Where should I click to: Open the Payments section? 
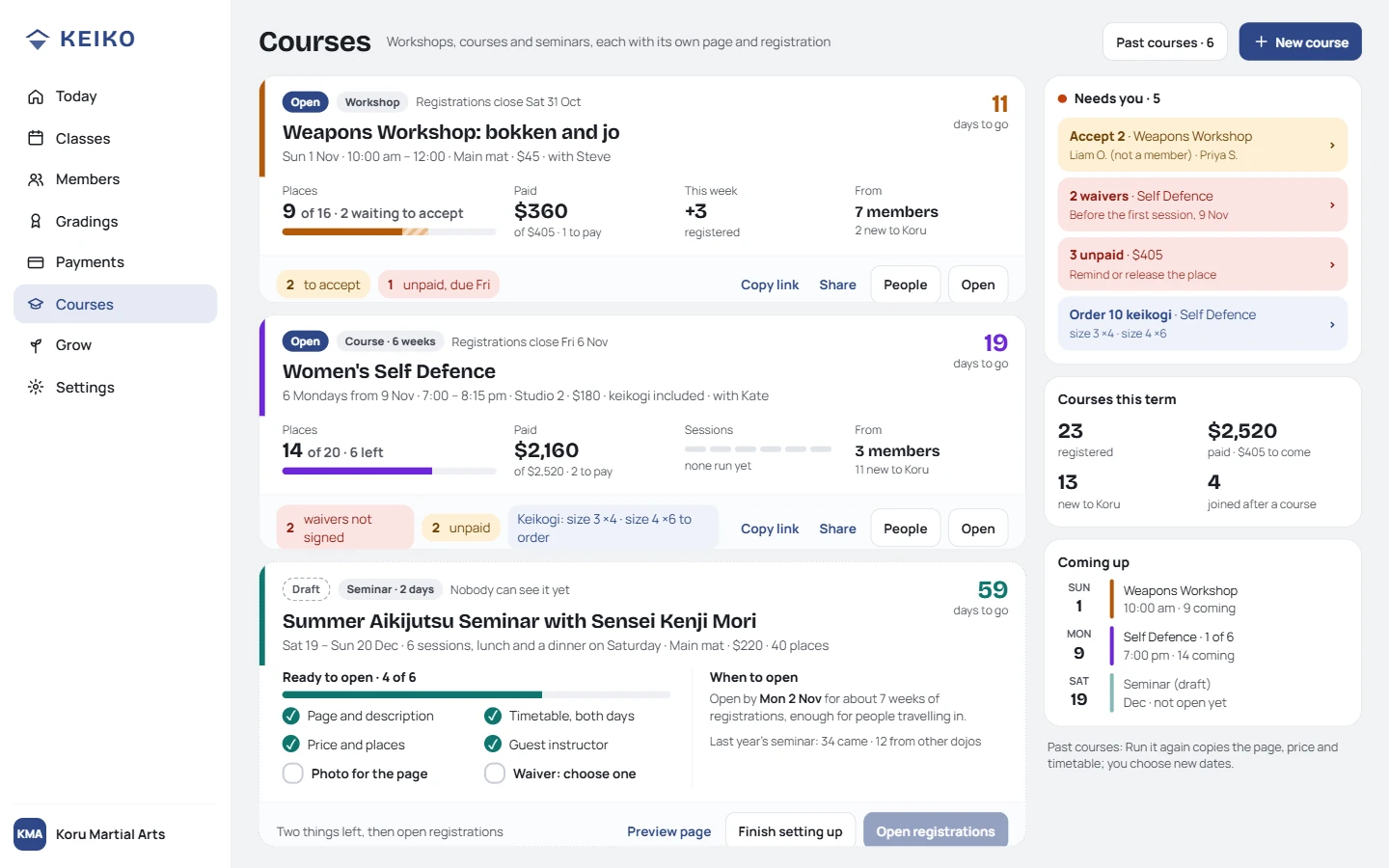[116, 262]
